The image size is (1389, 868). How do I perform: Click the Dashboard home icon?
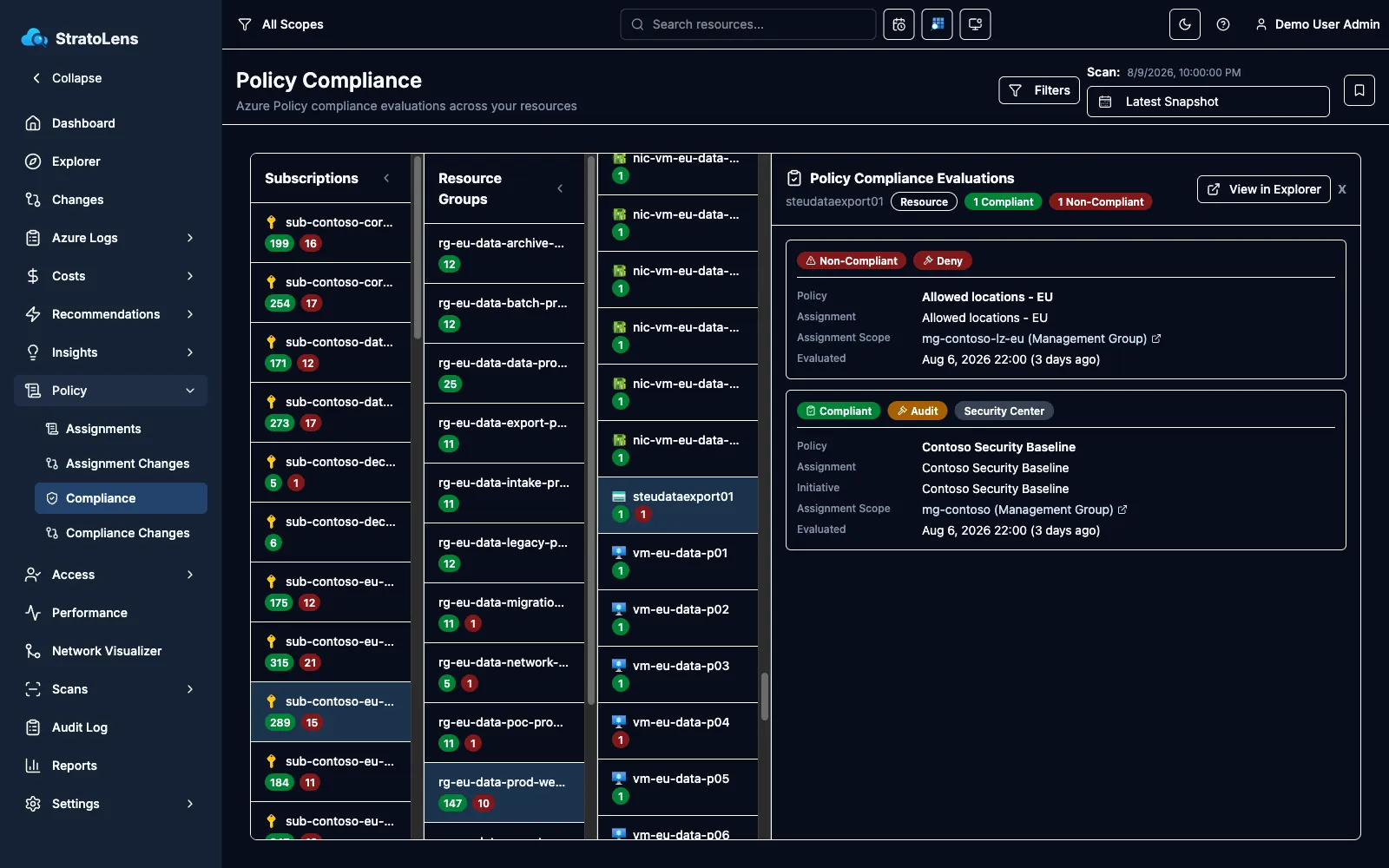(33, 123)
